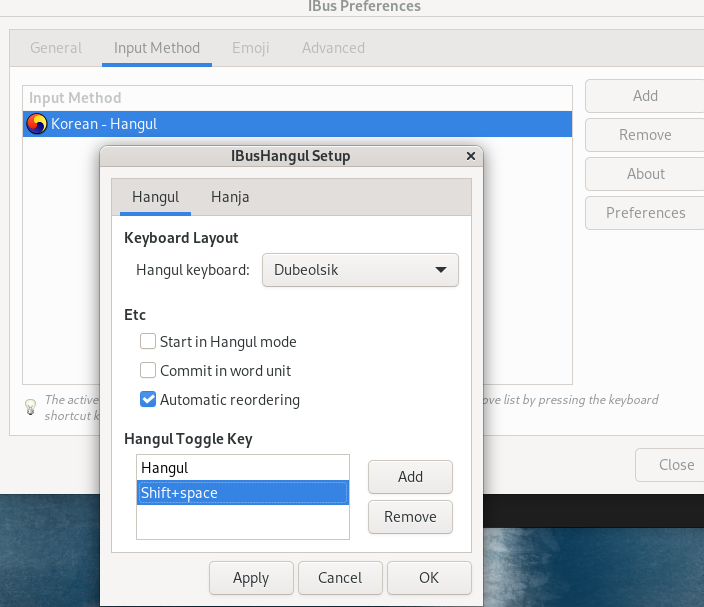Viewport: 704px width, 607px height.
Task: Click the Apply button
Action: click(251, 578)
